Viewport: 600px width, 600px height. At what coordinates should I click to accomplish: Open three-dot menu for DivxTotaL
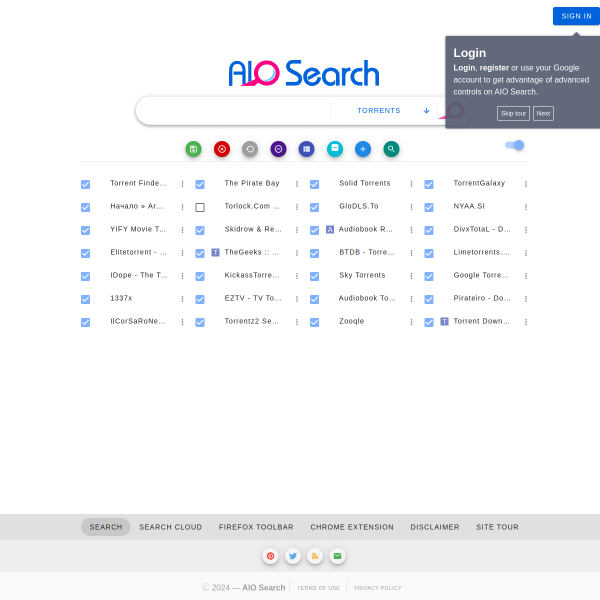(x=526, y=230)
